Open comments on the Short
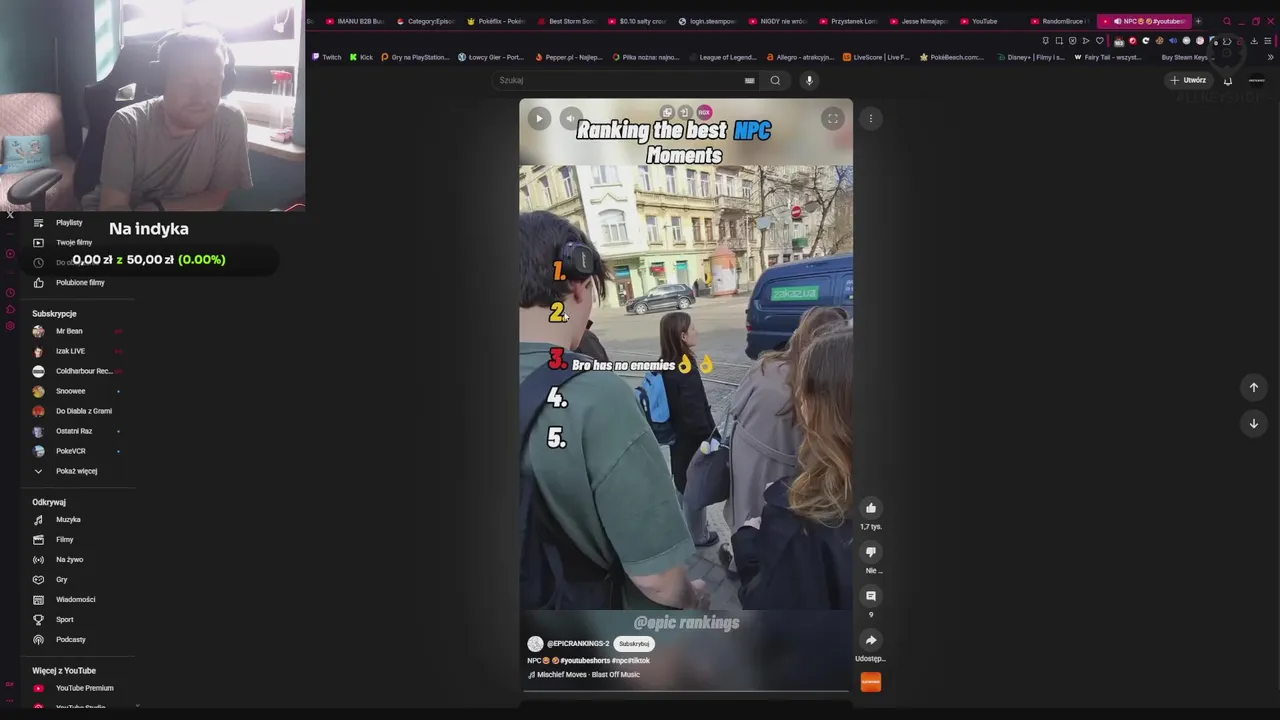Screen dimensions: 1280x720 pos(871,596)
